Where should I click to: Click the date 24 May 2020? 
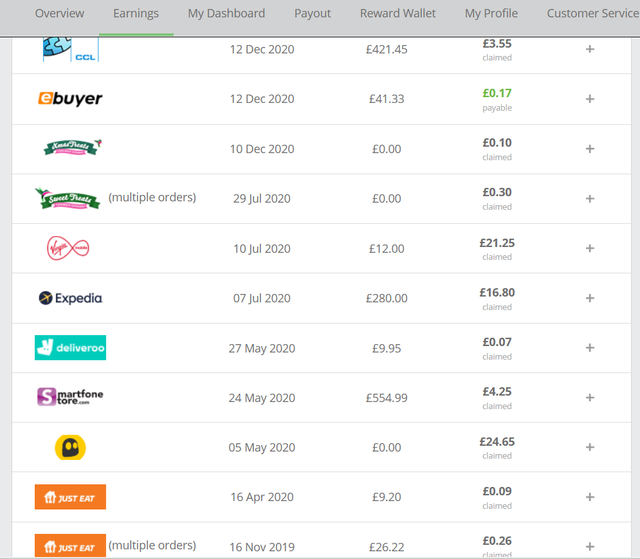tap(262, 398)
